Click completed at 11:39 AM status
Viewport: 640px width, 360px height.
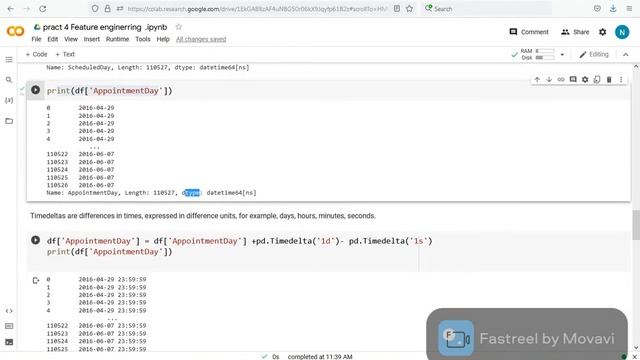tap(320, 357)
